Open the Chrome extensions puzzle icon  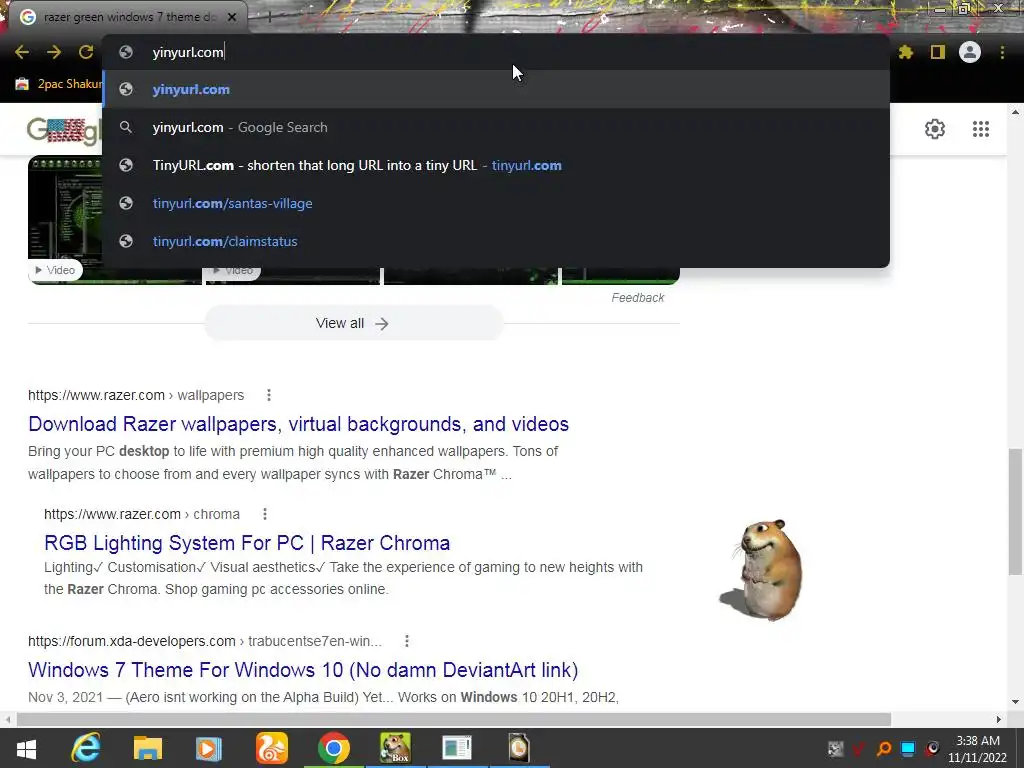pyautogui.click(x=906, y=52)
